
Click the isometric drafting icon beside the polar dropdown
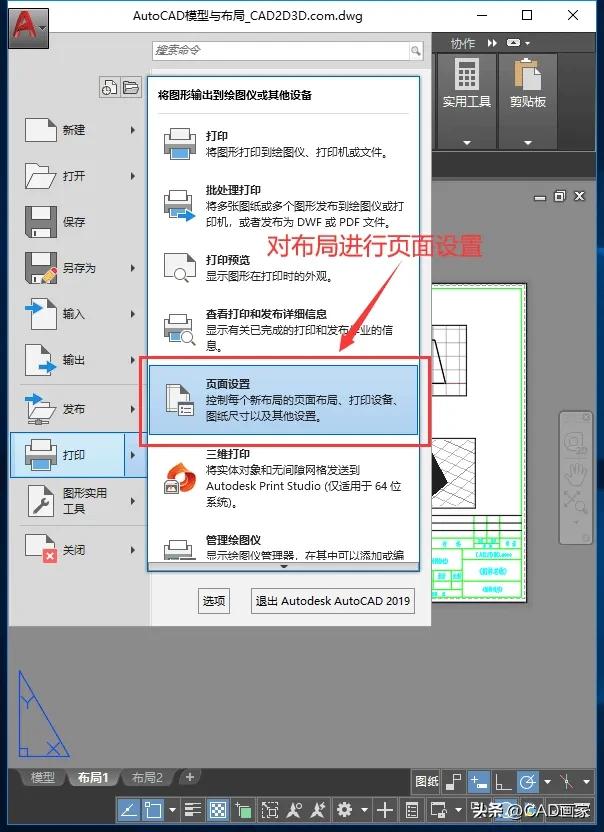[567, 782]
